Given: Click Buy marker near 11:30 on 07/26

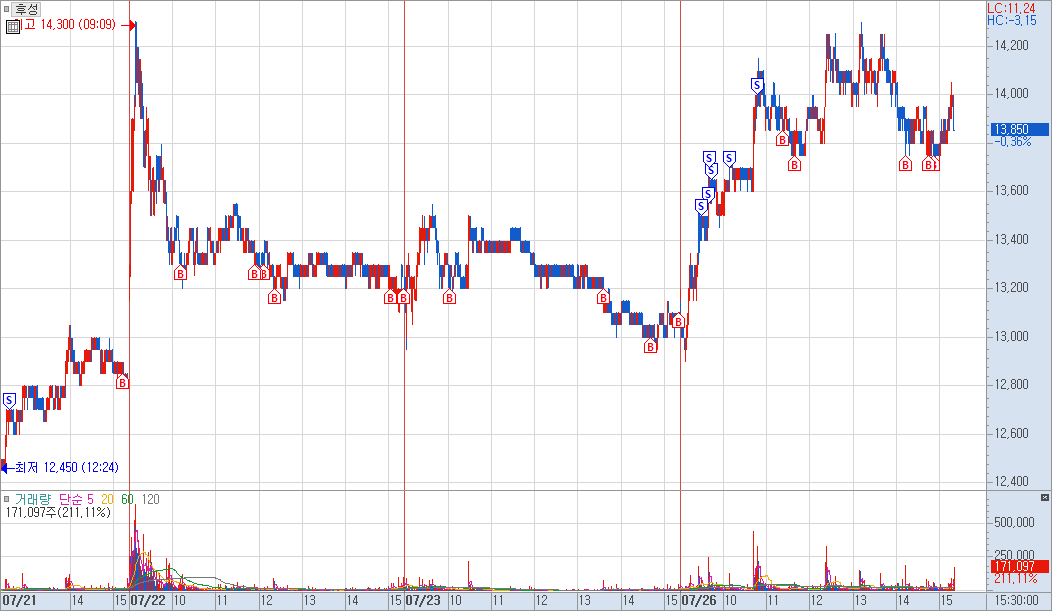Looking at the screenshot, I should pyautogui.click(x=794, y=164).
